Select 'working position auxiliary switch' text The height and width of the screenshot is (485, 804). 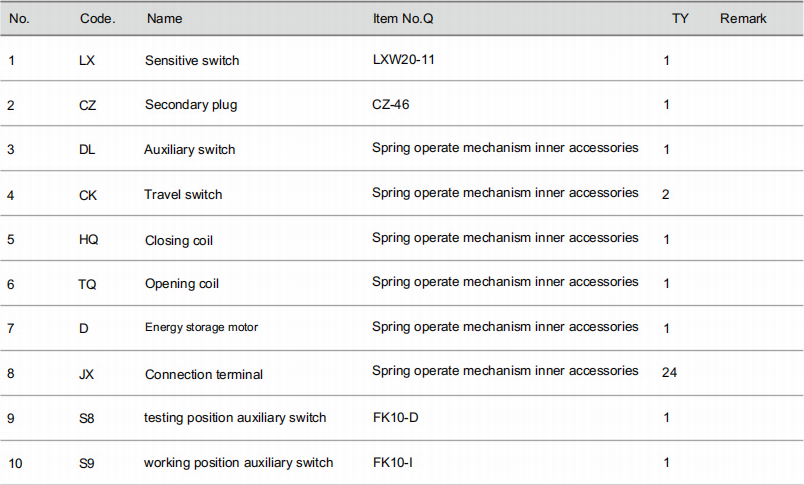[x=238, y=463]
